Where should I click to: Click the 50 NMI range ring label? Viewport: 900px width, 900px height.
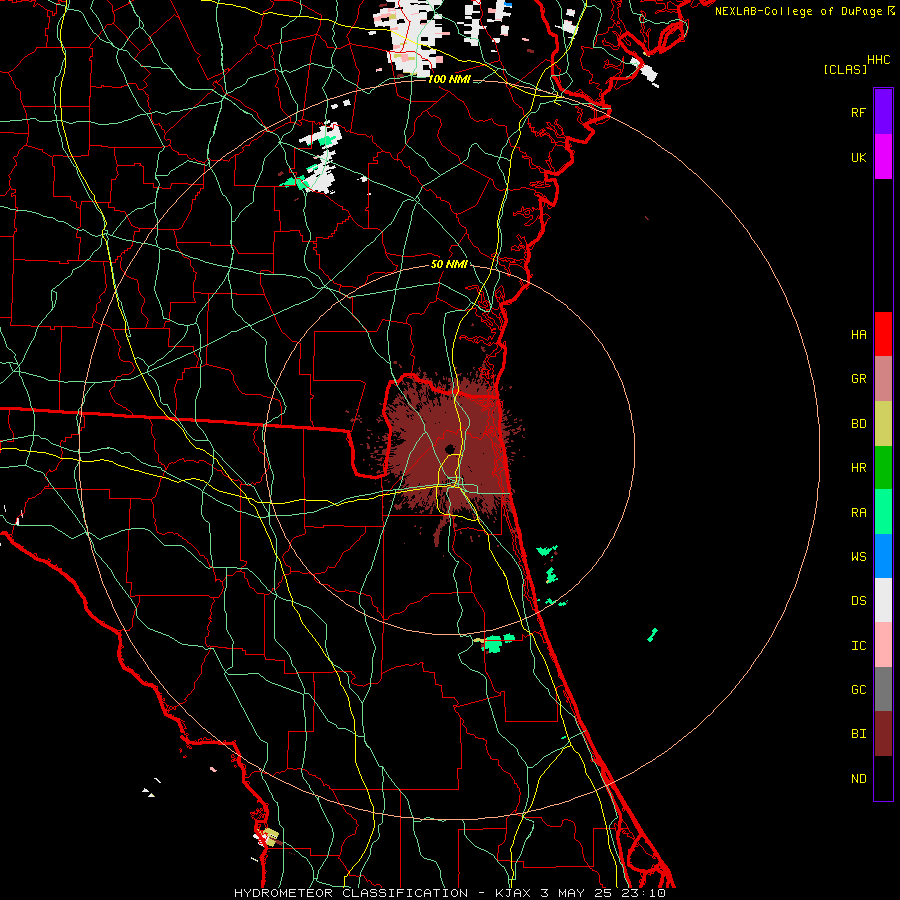[449, 264]
